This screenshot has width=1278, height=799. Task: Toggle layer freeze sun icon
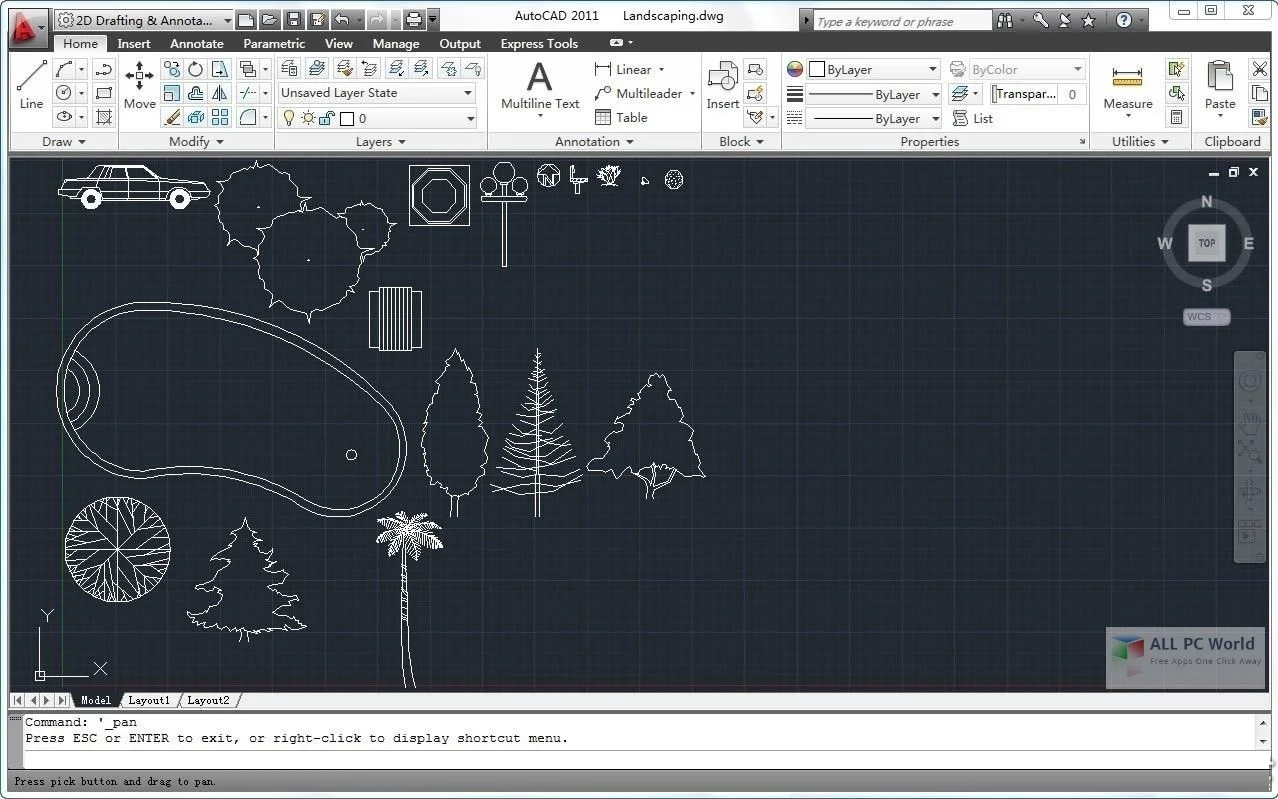click(308, 118)
